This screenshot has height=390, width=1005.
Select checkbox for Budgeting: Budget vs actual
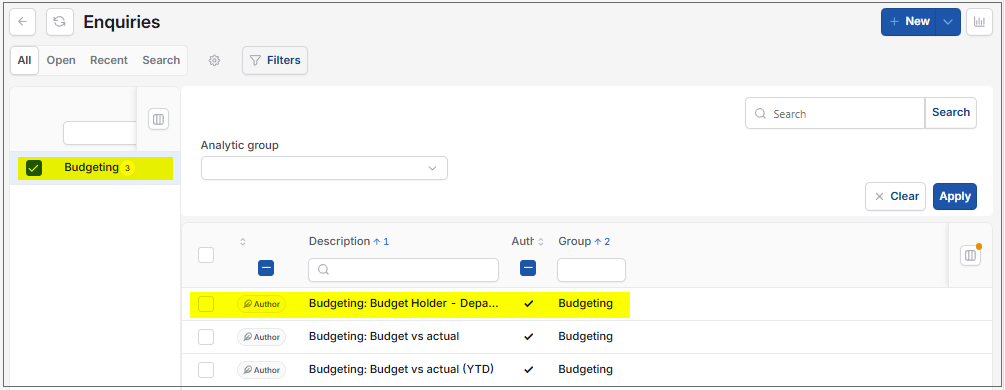pos(206,337)
